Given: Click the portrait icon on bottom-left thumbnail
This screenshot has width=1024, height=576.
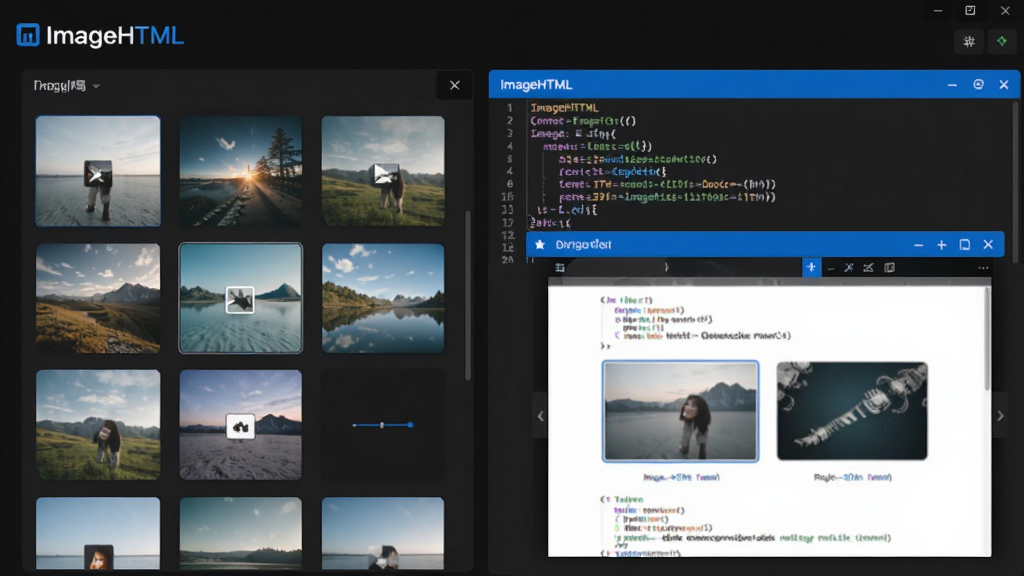Looking at the screenshot, I should [x=98, y=558].
